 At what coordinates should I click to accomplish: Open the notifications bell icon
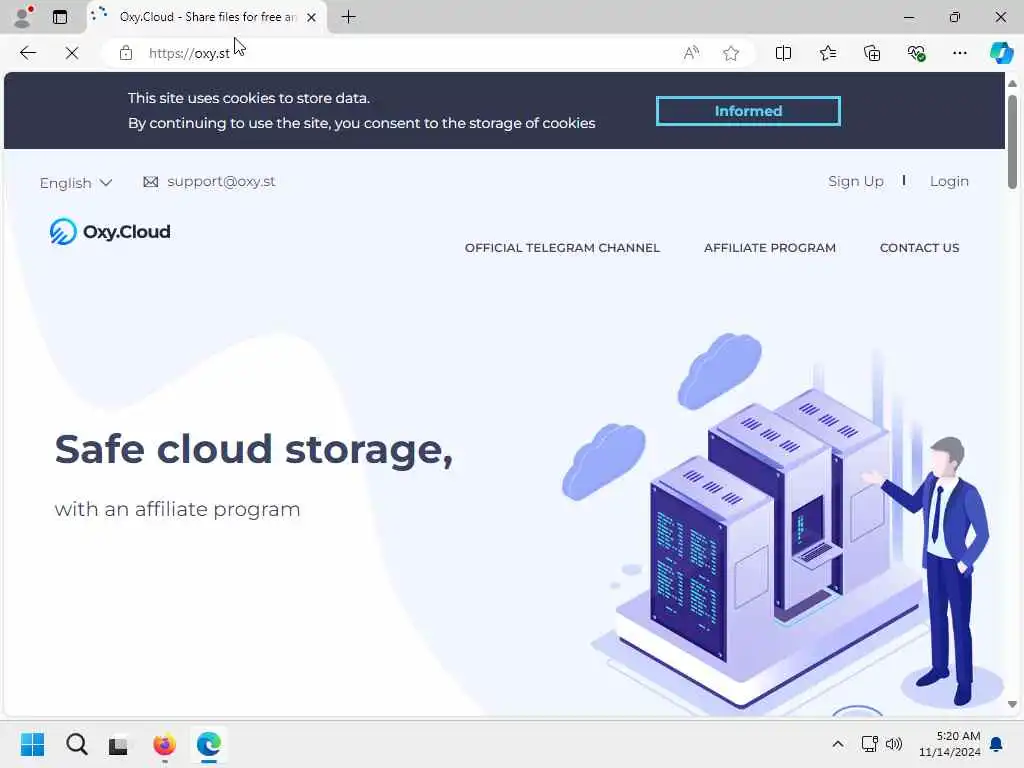[x=997, y=744]
